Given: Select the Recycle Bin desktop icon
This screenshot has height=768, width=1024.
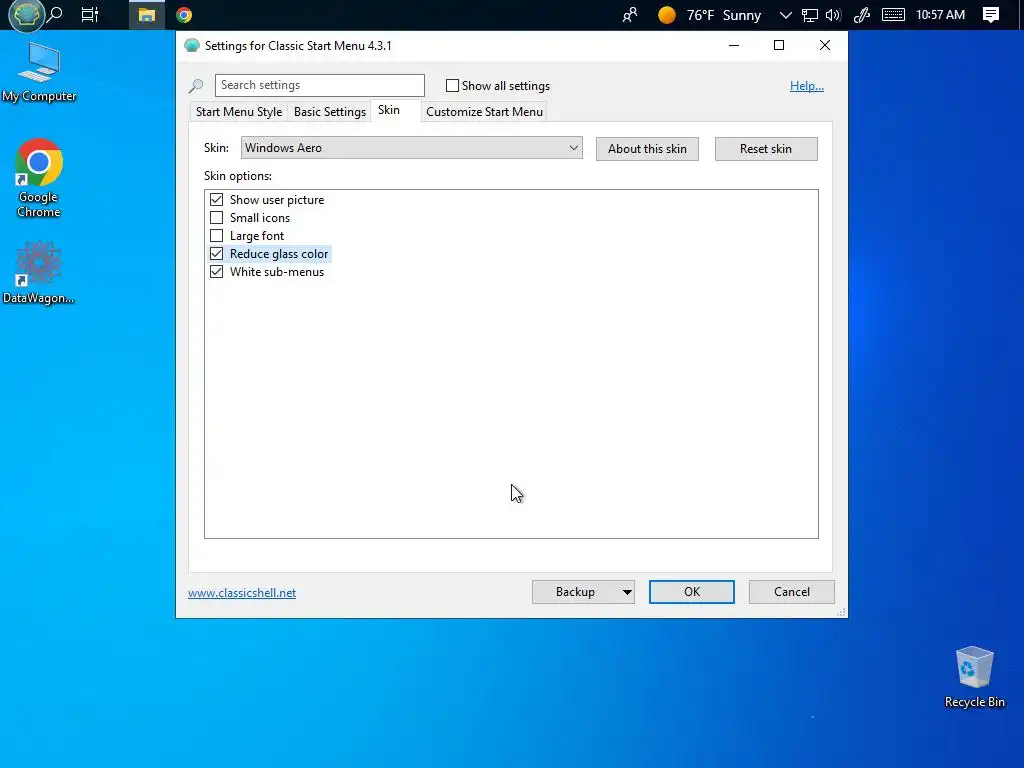Looking at the screenshot, I should (x=974, y=677).
